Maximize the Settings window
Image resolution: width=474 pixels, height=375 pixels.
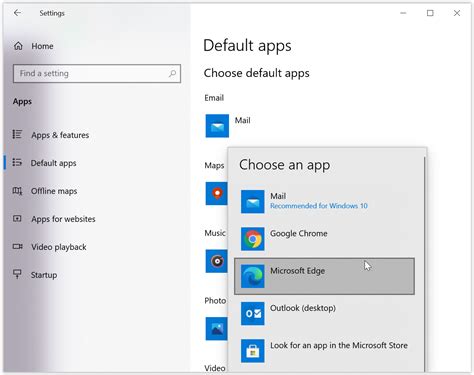[430, 13]
